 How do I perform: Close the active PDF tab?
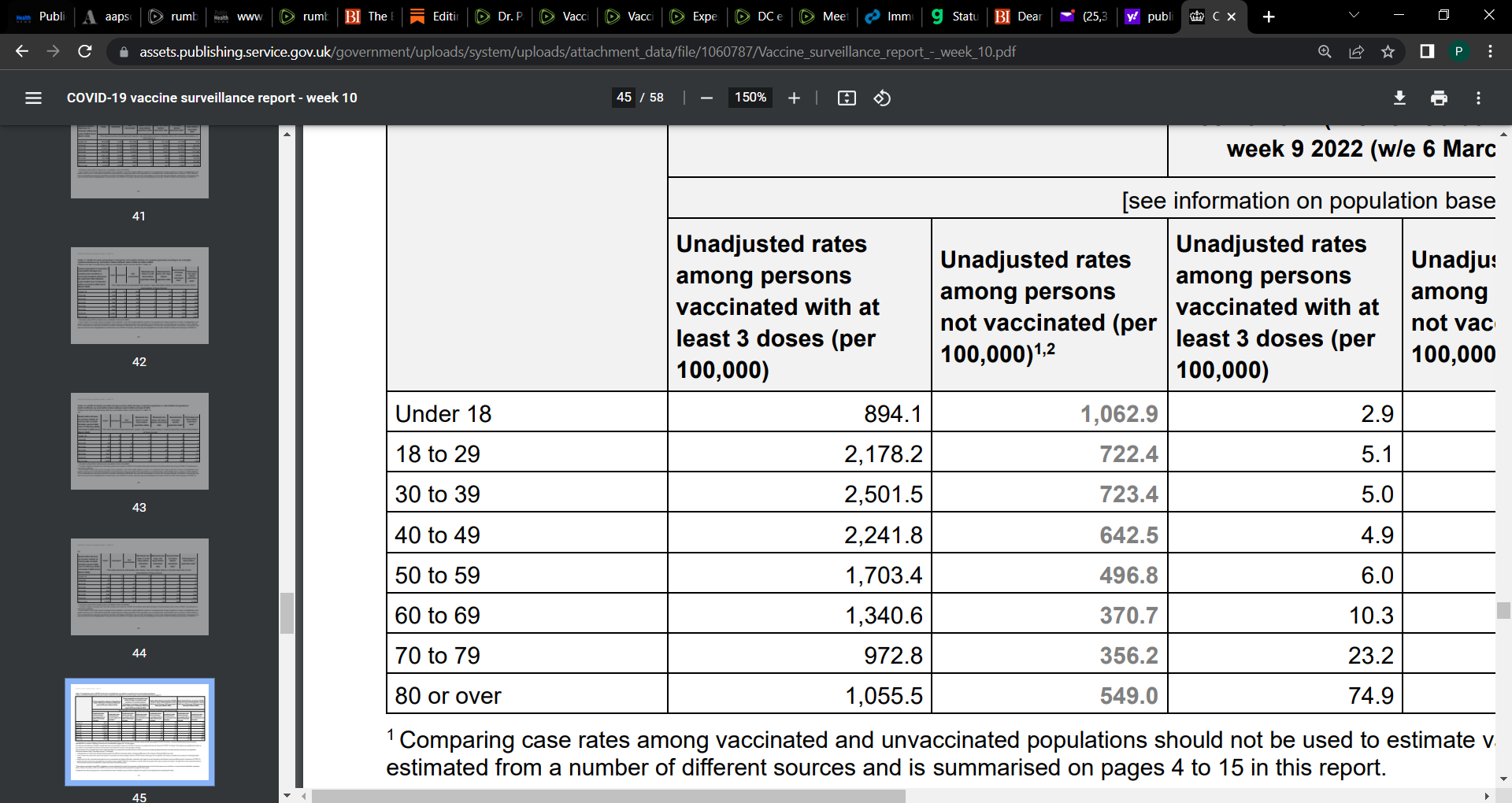(1232, 17)
